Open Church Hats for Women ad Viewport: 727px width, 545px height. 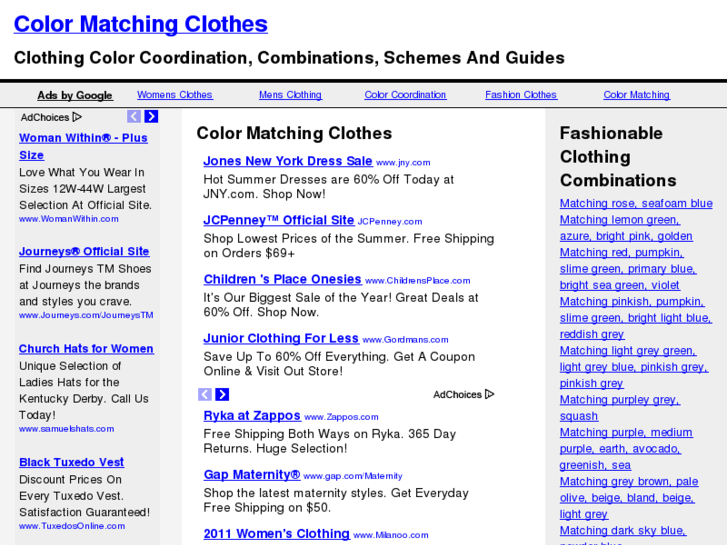[86, 349]
